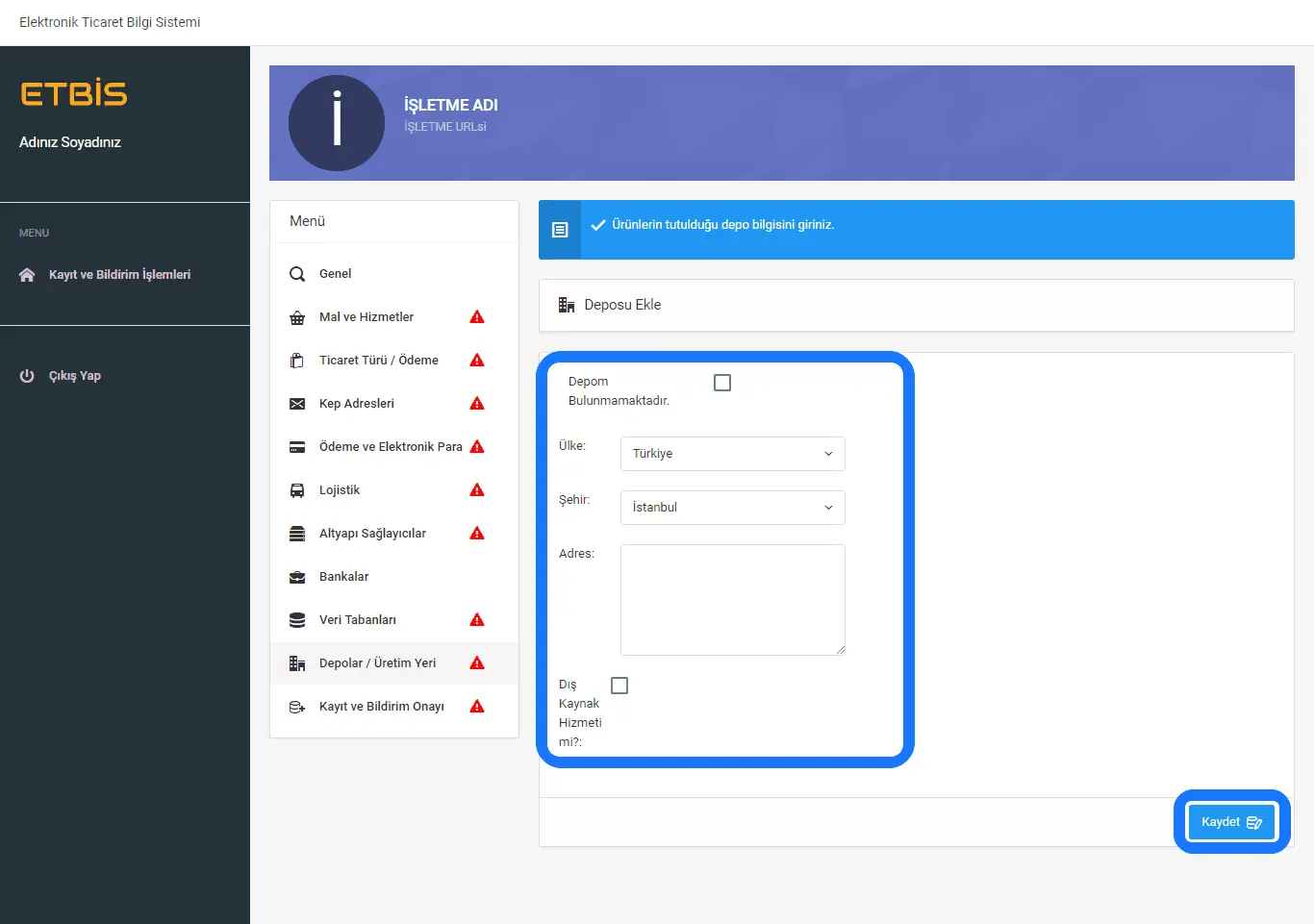This screenshot has height=924, width=1314.
Task: Click inside the Adres text area
Action: tap(732, 600)
